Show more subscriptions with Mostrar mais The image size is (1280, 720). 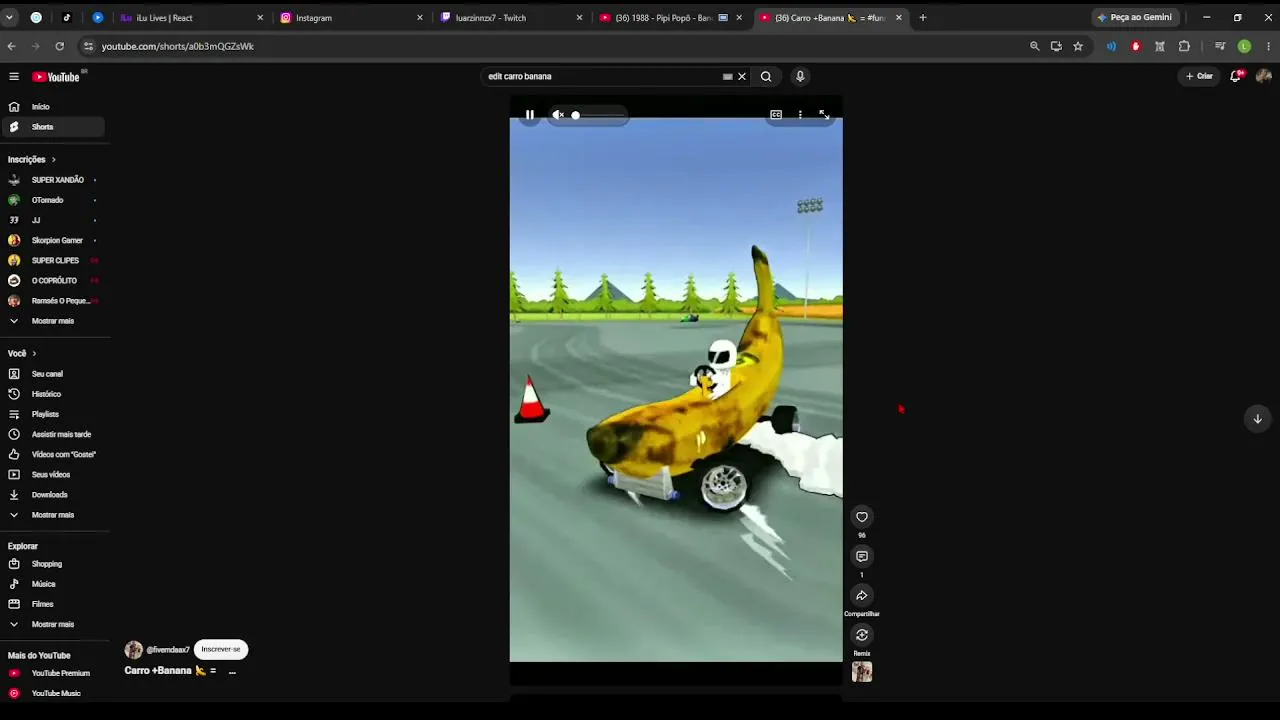click(x=52, y=321)
